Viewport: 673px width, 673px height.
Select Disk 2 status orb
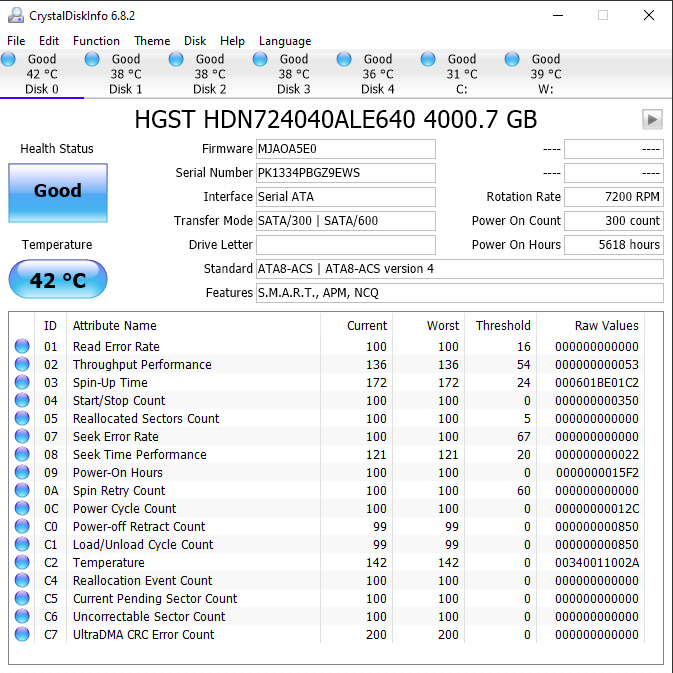point(176,59)
